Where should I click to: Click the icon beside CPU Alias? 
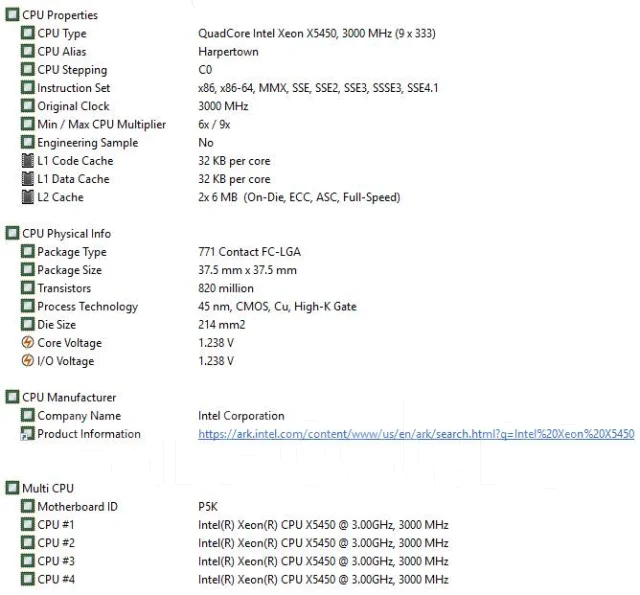(27, 51)
